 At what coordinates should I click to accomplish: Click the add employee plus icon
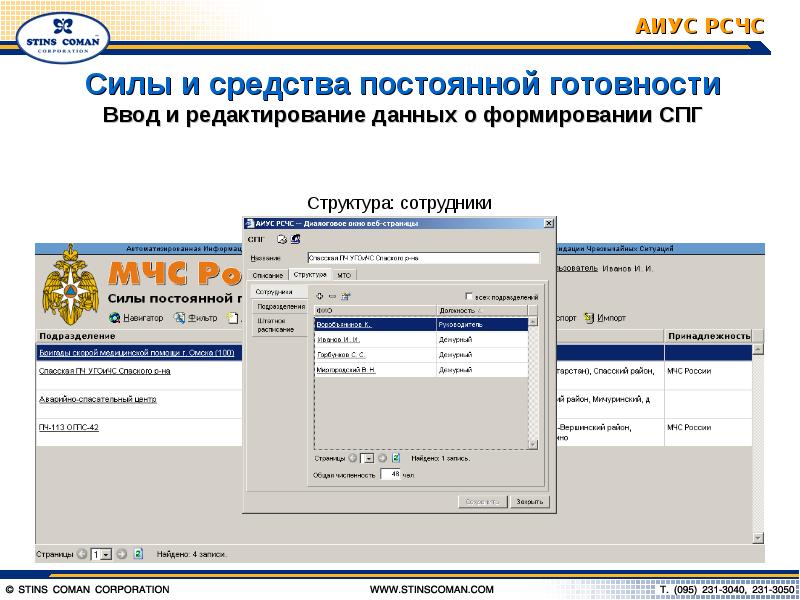coord(320,296)
